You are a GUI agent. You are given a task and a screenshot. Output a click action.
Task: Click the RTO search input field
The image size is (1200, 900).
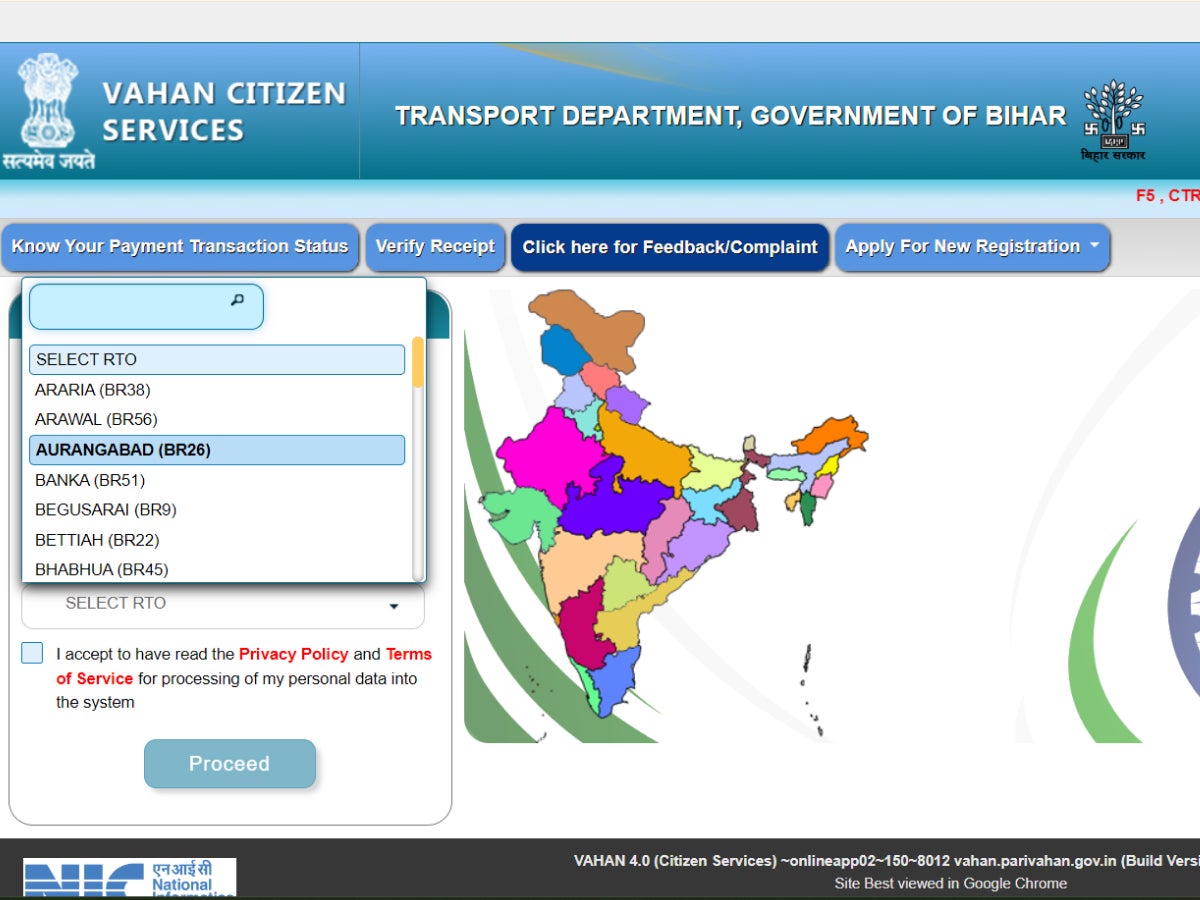(x=140, y=306)
